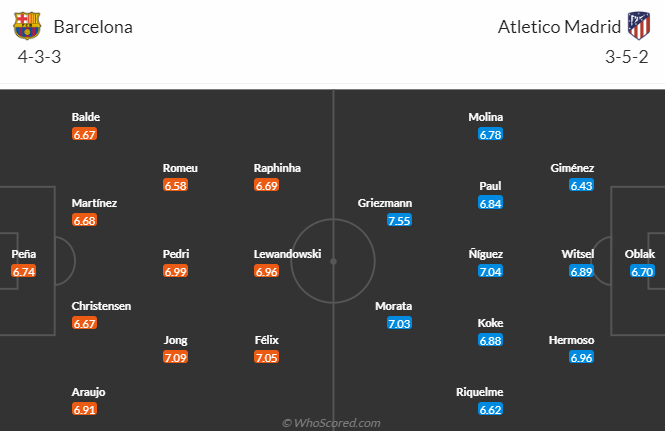Screen dimensions: 665x431
Task: Click the player name Koke
Action: point(491,323)
